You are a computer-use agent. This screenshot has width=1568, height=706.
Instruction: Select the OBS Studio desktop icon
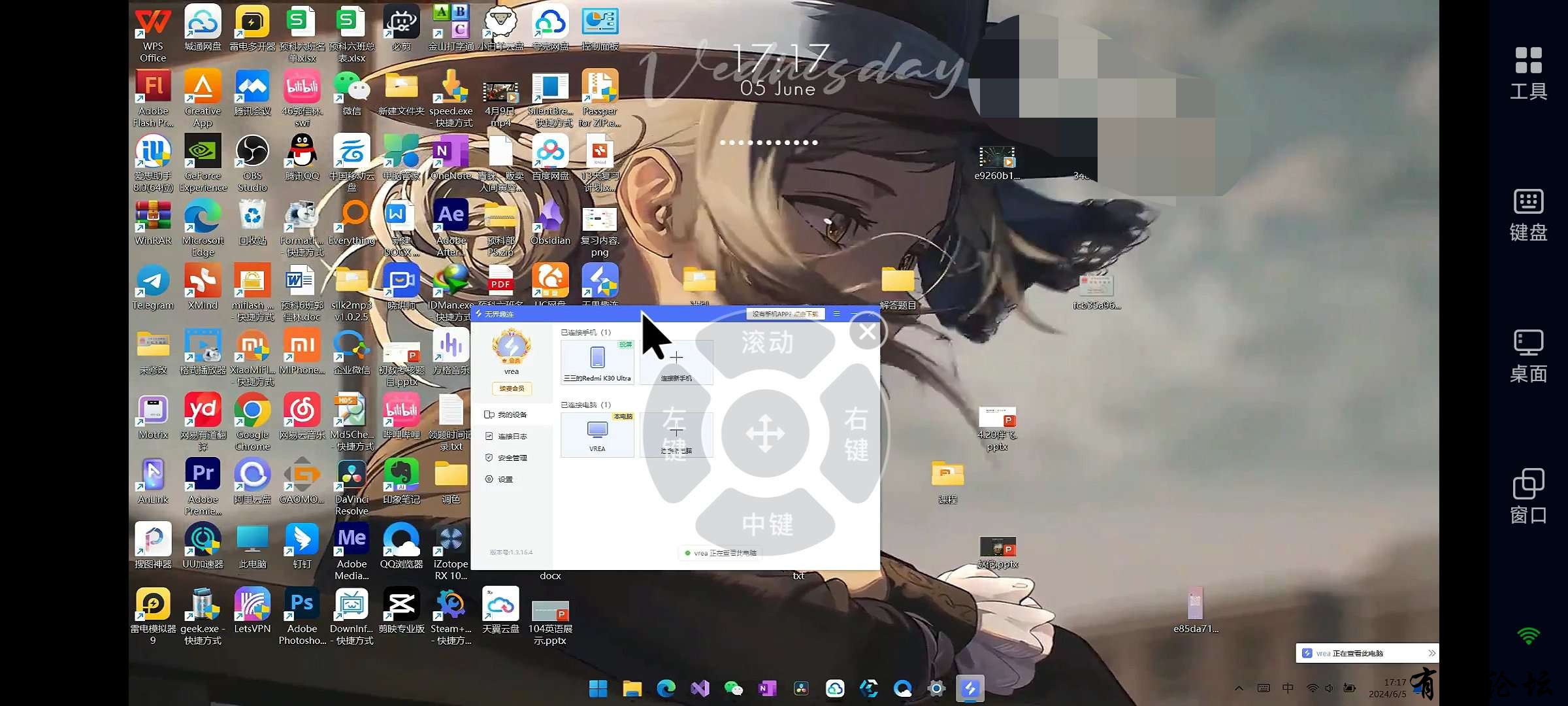(252, 163)
